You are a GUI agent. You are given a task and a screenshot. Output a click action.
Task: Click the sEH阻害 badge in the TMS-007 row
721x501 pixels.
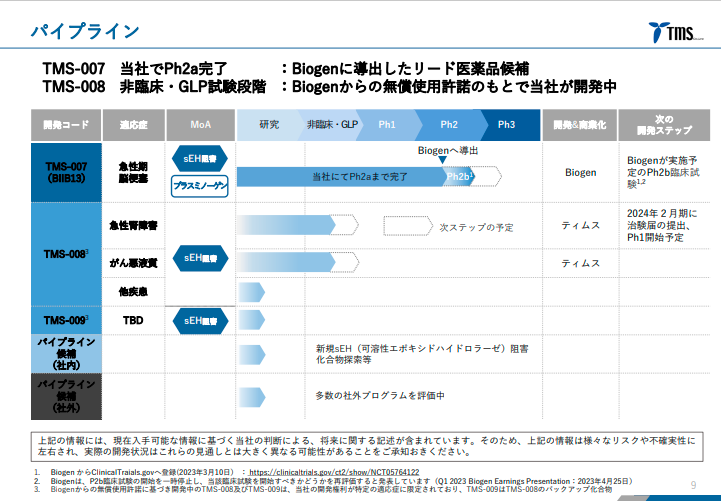[200, 158]
